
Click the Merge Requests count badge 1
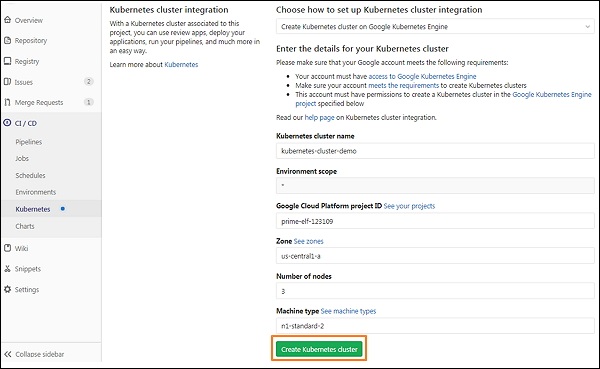pos(88,102)
